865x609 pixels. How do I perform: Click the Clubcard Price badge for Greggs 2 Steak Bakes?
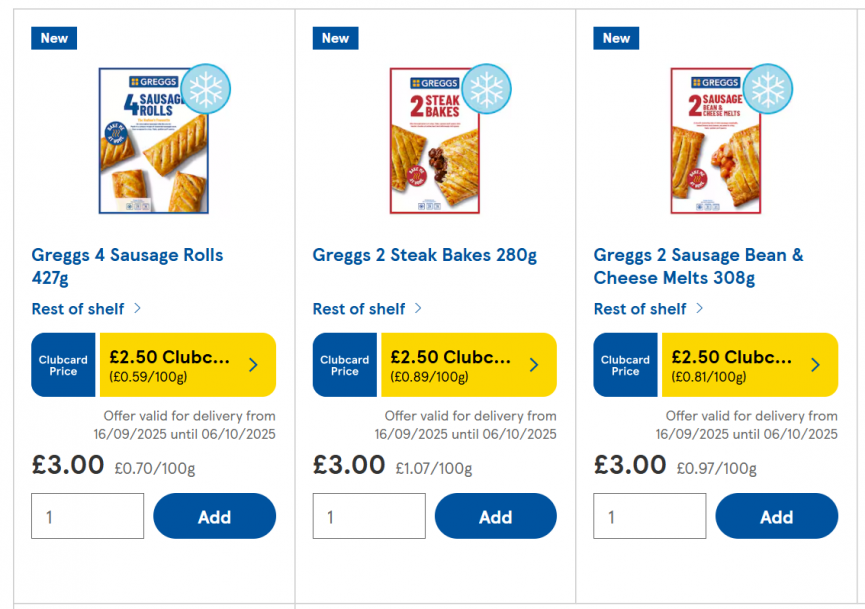tap(344, 365)
